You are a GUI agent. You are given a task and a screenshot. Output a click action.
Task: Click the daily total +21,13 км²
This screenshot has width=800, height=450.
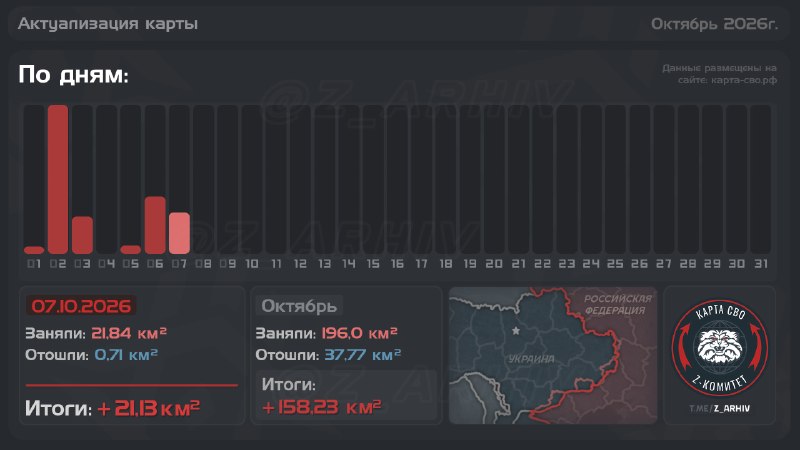coord(148,408)
